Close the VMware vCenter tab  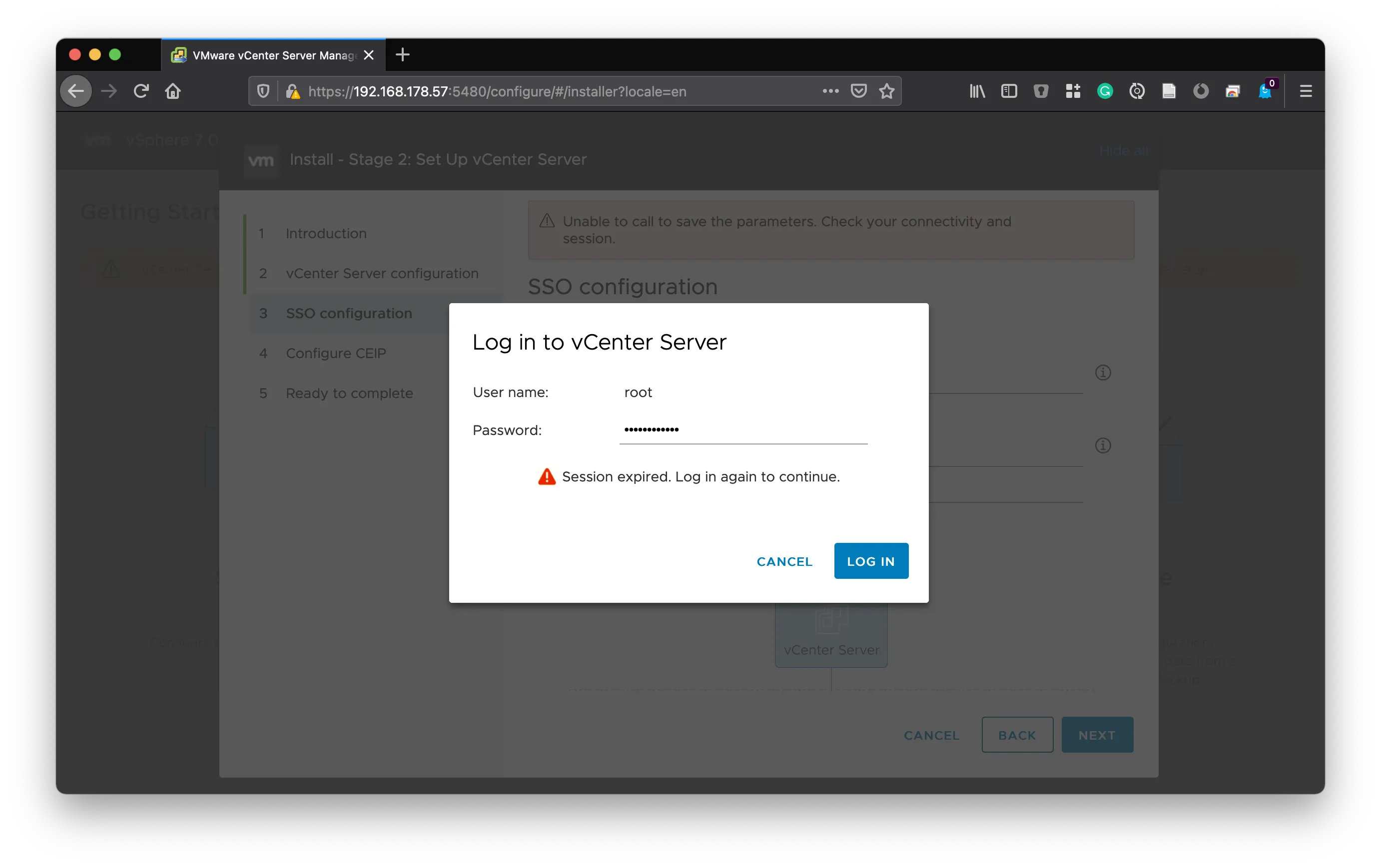369,55
